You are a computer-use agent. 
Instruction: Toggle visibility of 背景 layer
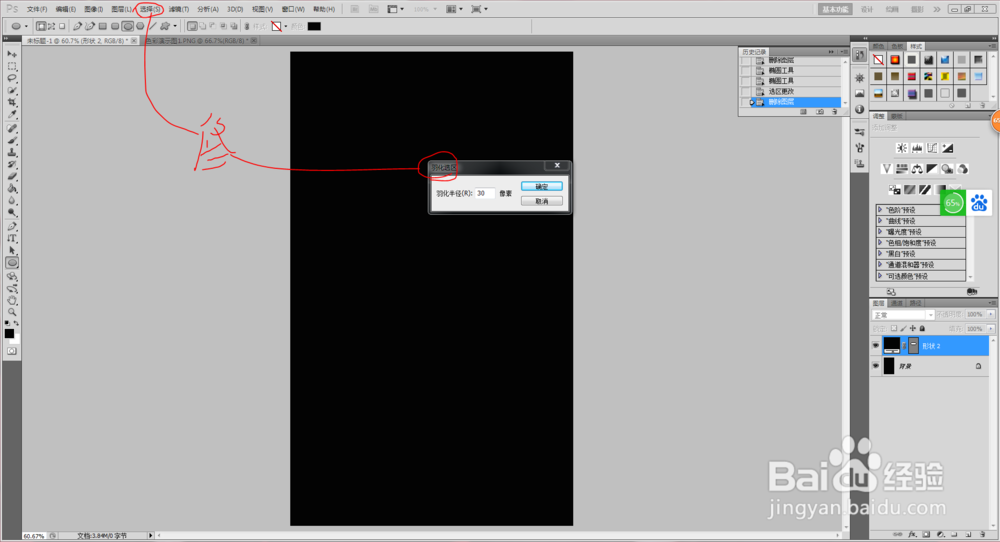point(876,366)
